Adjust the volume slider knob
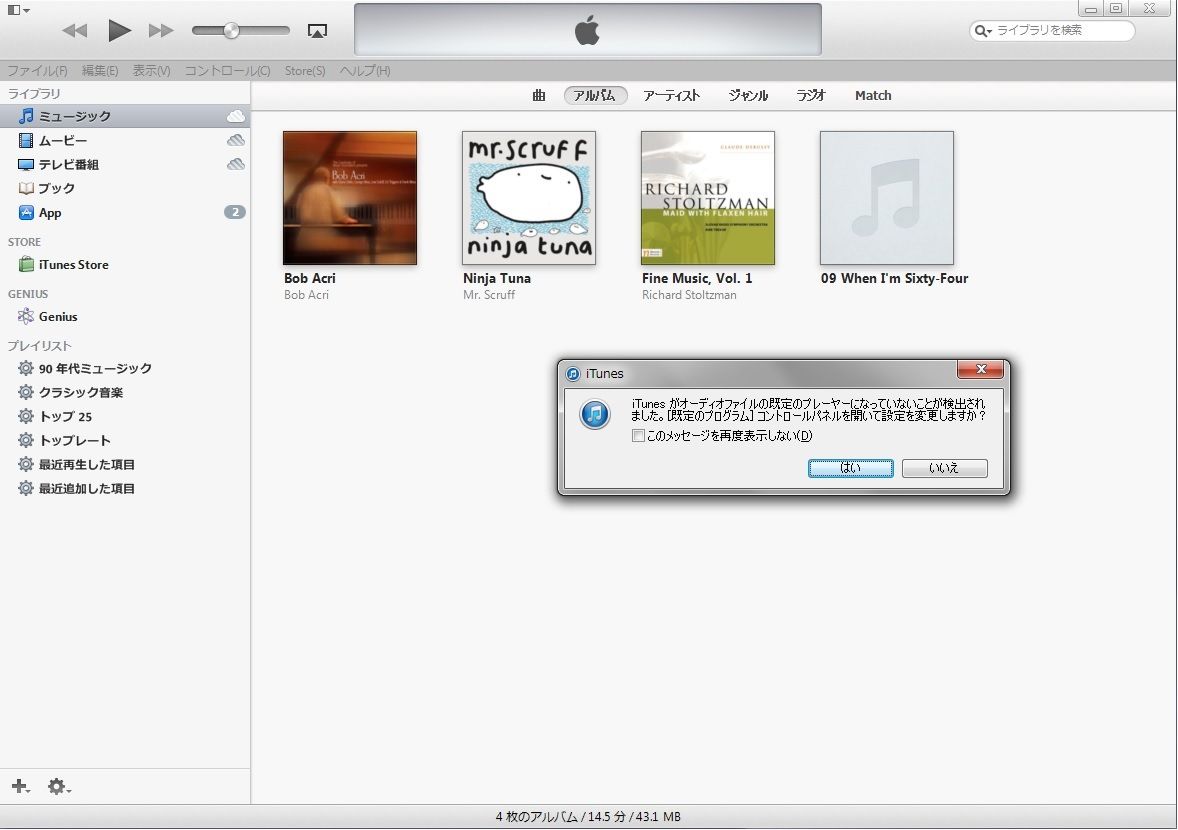The width and height of the screenshot is (1178, 830). [231, 31]
